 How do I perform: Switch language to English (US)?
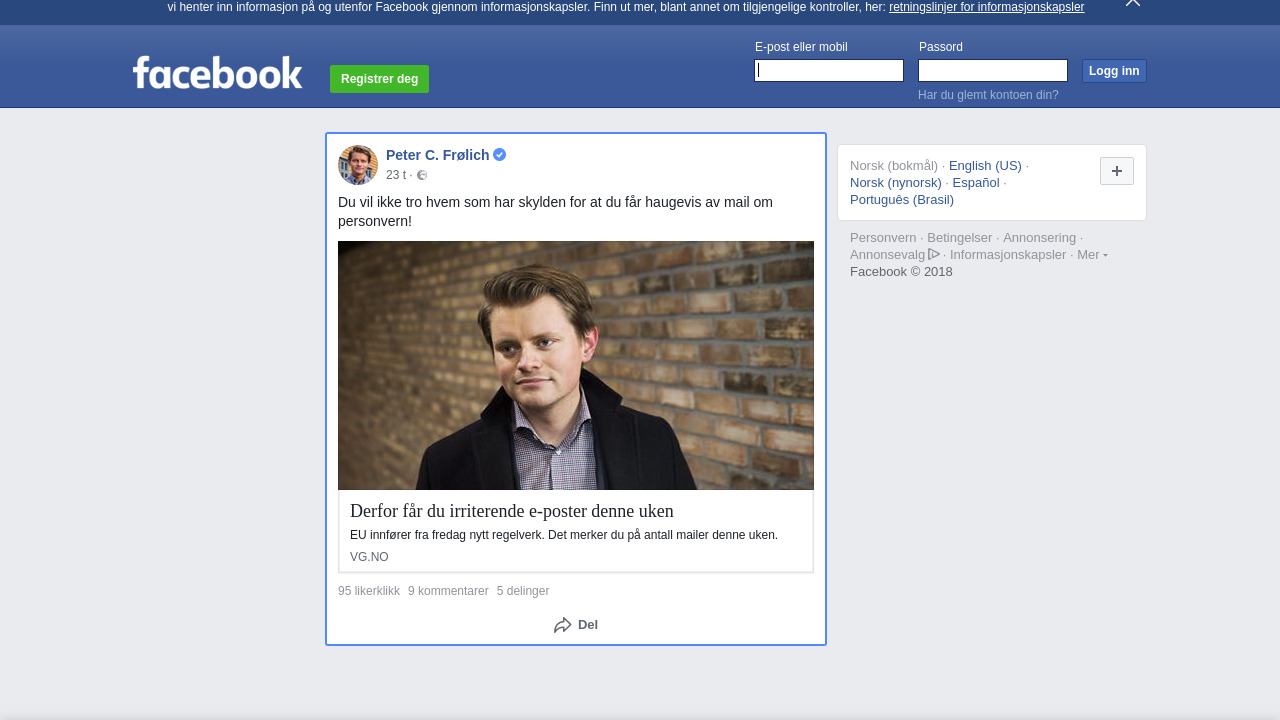coord(985,166)
